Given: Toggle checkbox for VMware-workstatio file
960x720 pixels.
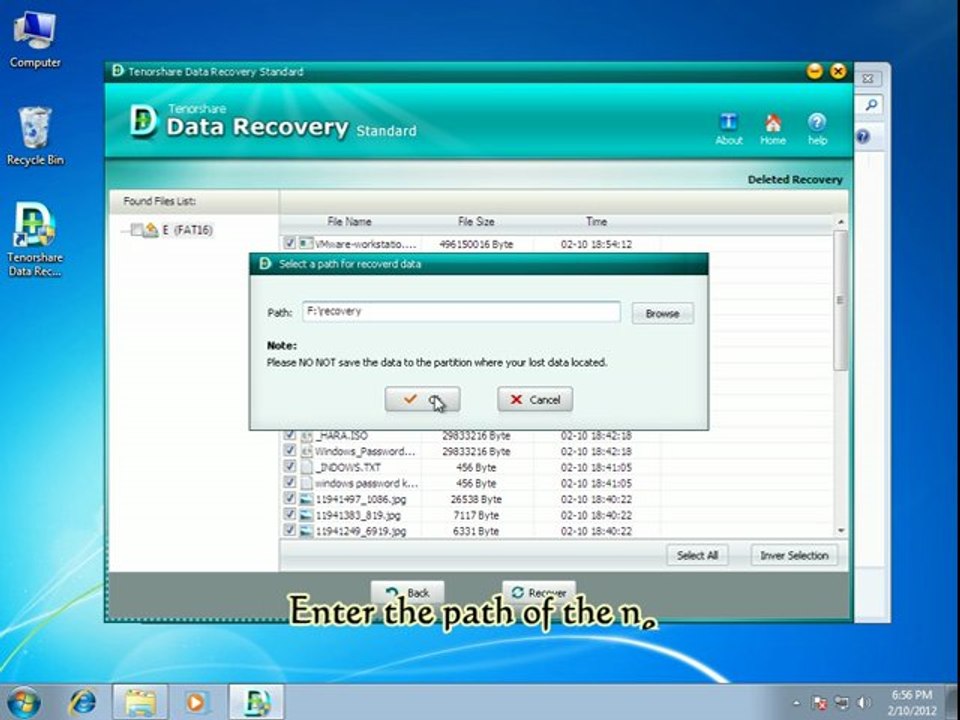Looking at the screenshot, I should (x=290, y=243).
